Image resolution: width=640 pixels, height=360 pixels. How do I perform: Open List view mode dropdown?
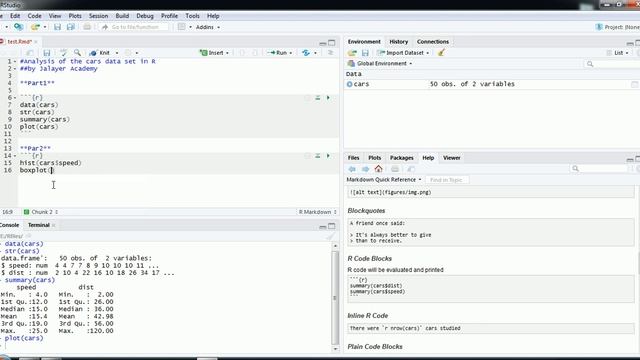pos(618,53)
